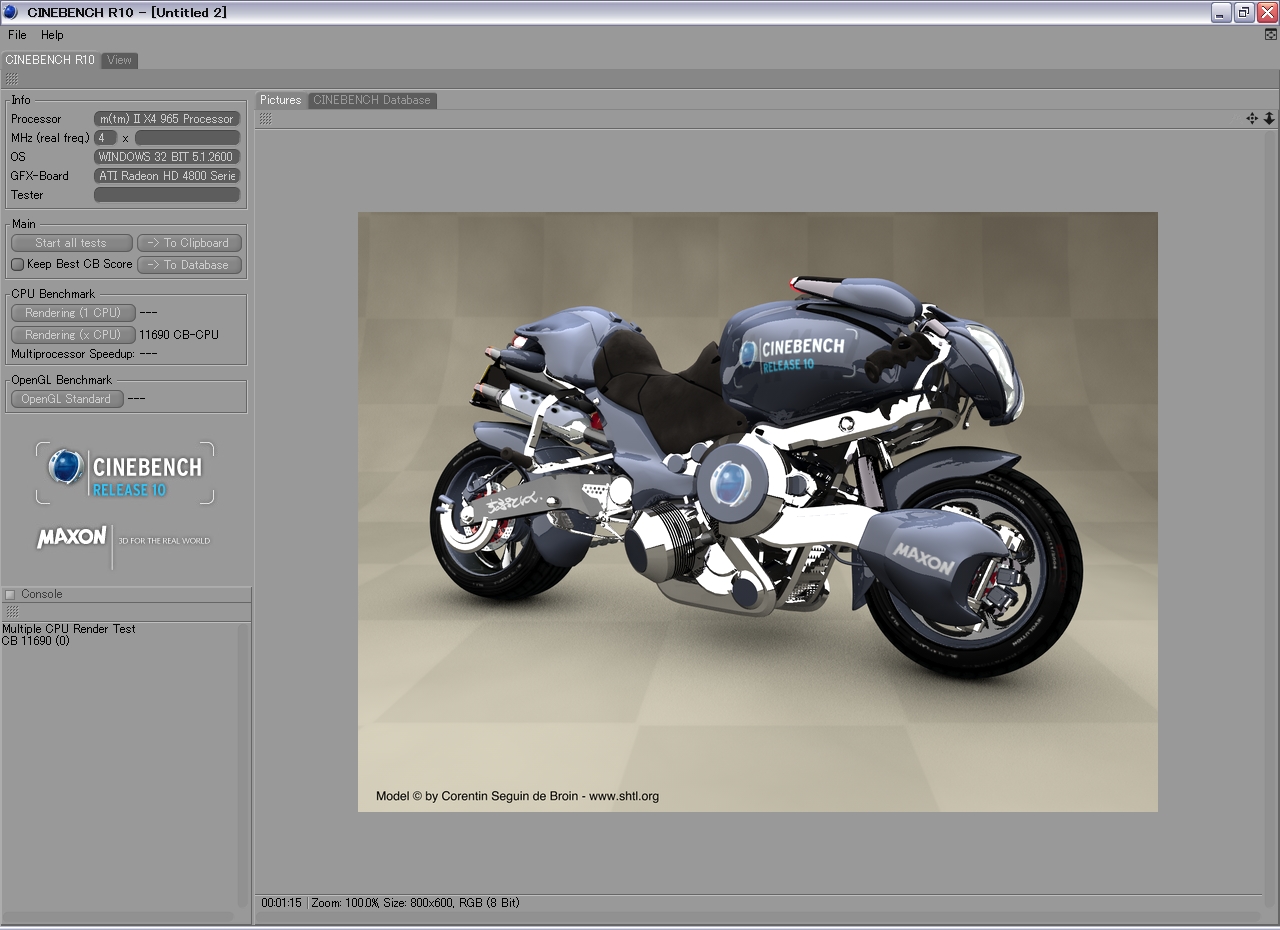Click the OpenGL Standard button
Viewport: 1280px width, 930px height.
[67, 399]
